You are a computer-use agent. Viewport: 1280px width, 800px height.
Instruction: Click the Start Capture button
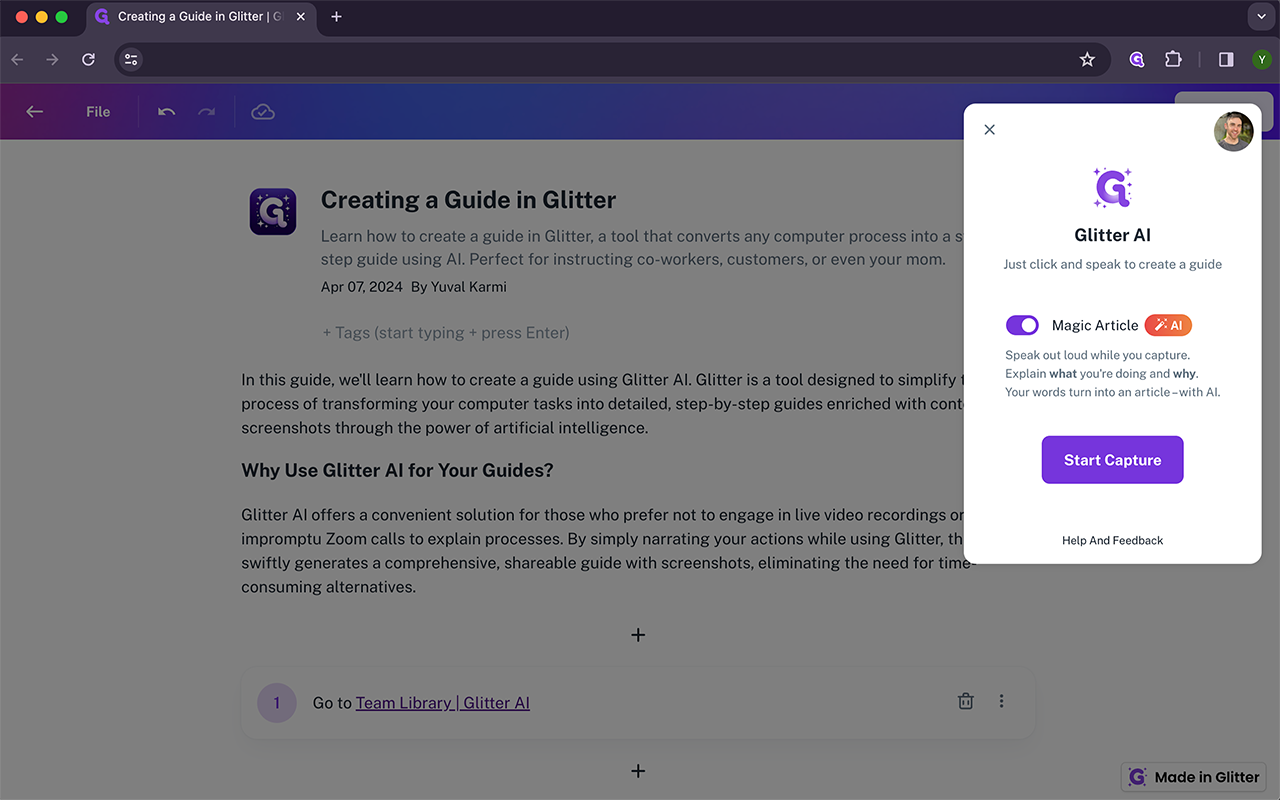click(1112, 460)
